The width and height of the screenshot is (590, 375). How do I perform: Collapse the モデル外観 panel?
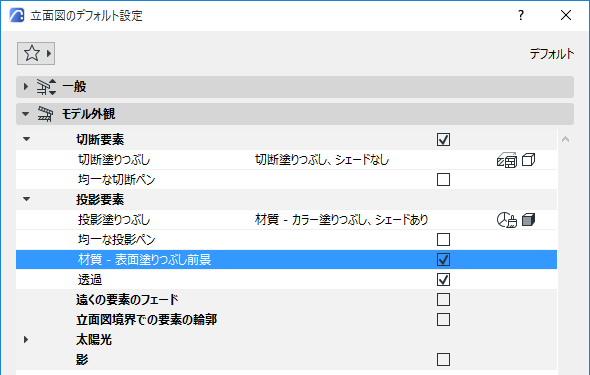click(26, 114)
